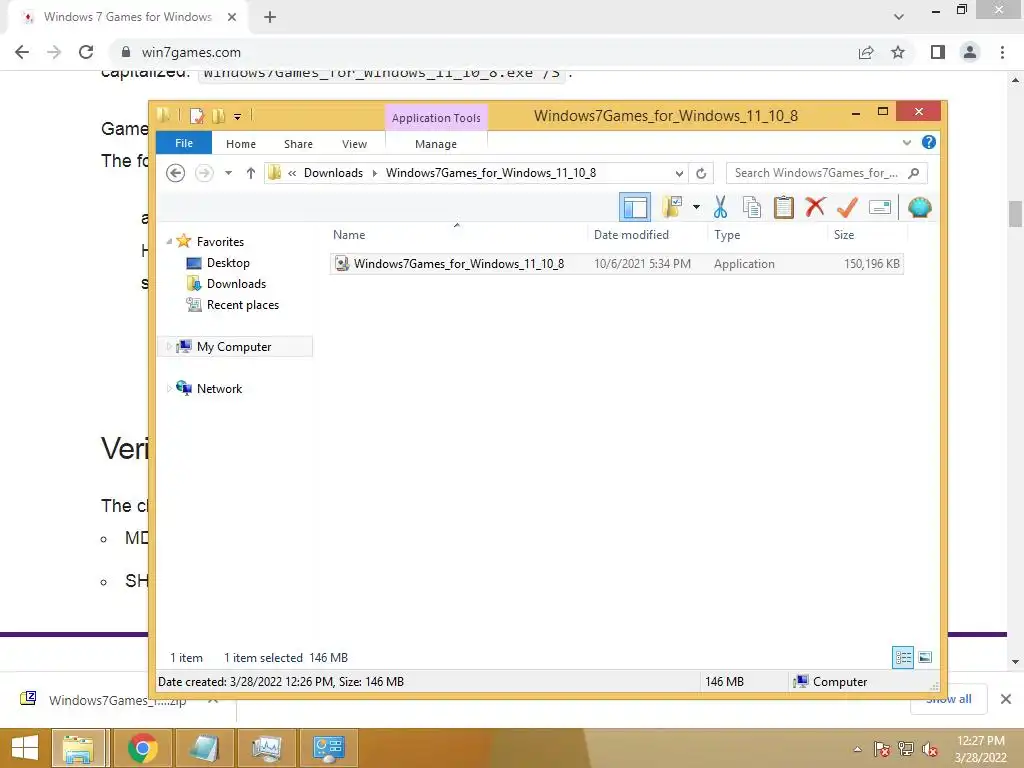Screen dimensions: 1024x768
Task: Open the File ribbon tab
Action: pyautogui.click(x=184, y=143)
